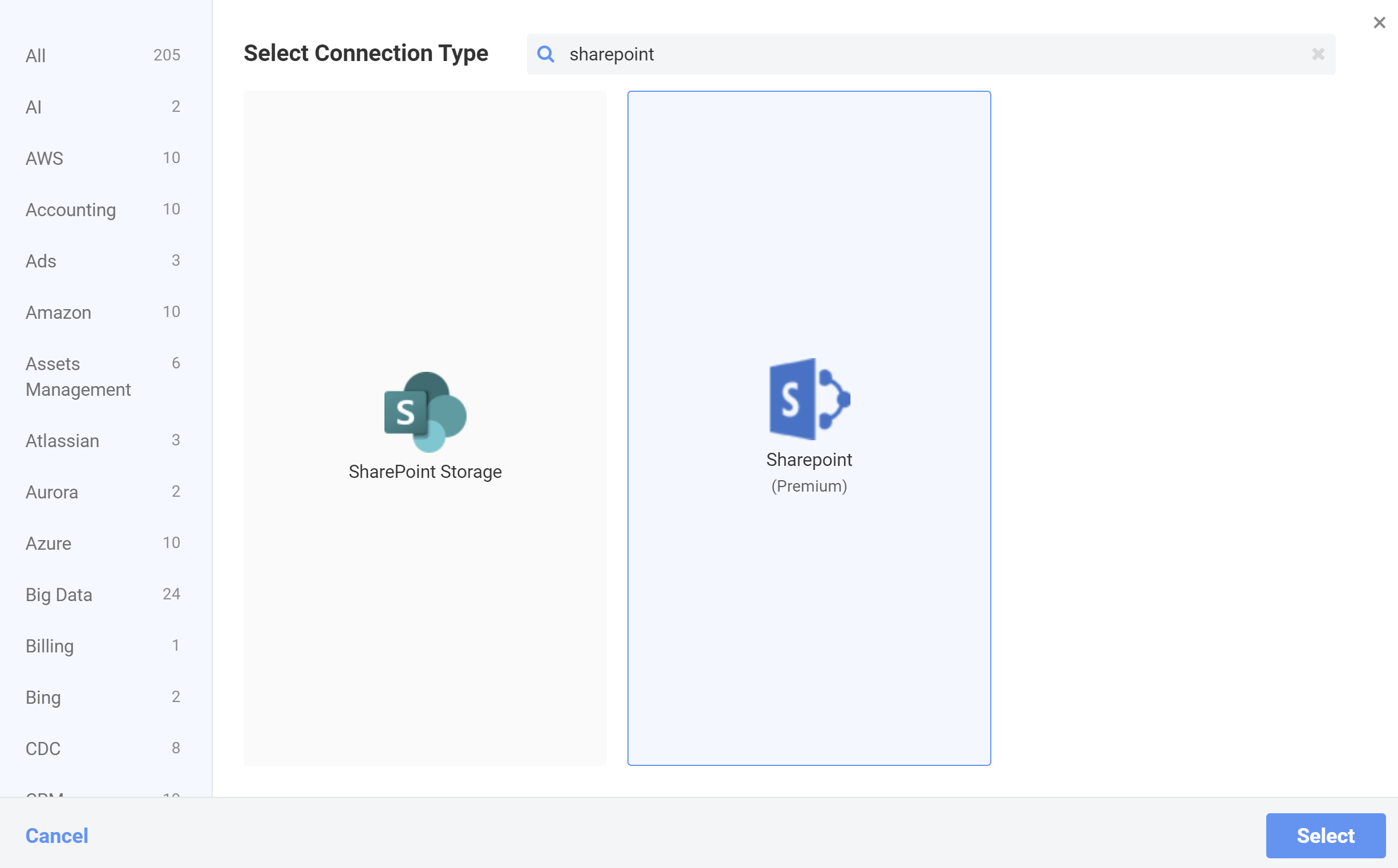Open the Bing connectors category
The width and height of the screenshot is (1398, 868).
(x=43, y=697)
